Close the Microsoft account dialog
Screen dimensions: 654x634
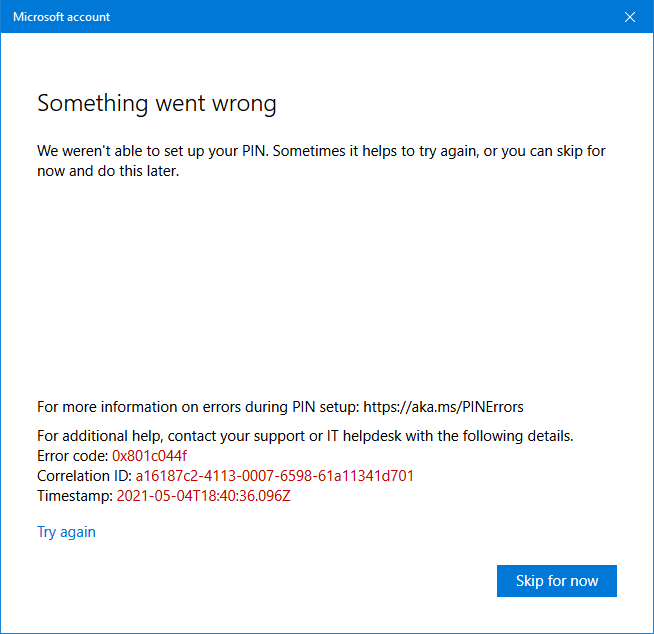(x=629, y=17)
